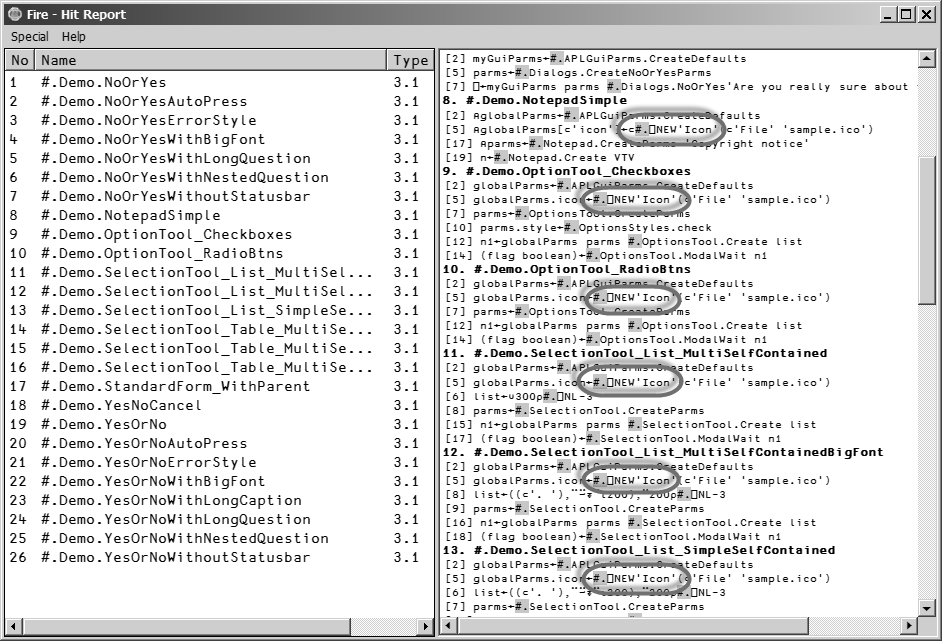The width and height of the screenshot is (942, 641).
Task: Select row #.Demo.NoOrYesAutoPress in the list
Action: [219, 102]
